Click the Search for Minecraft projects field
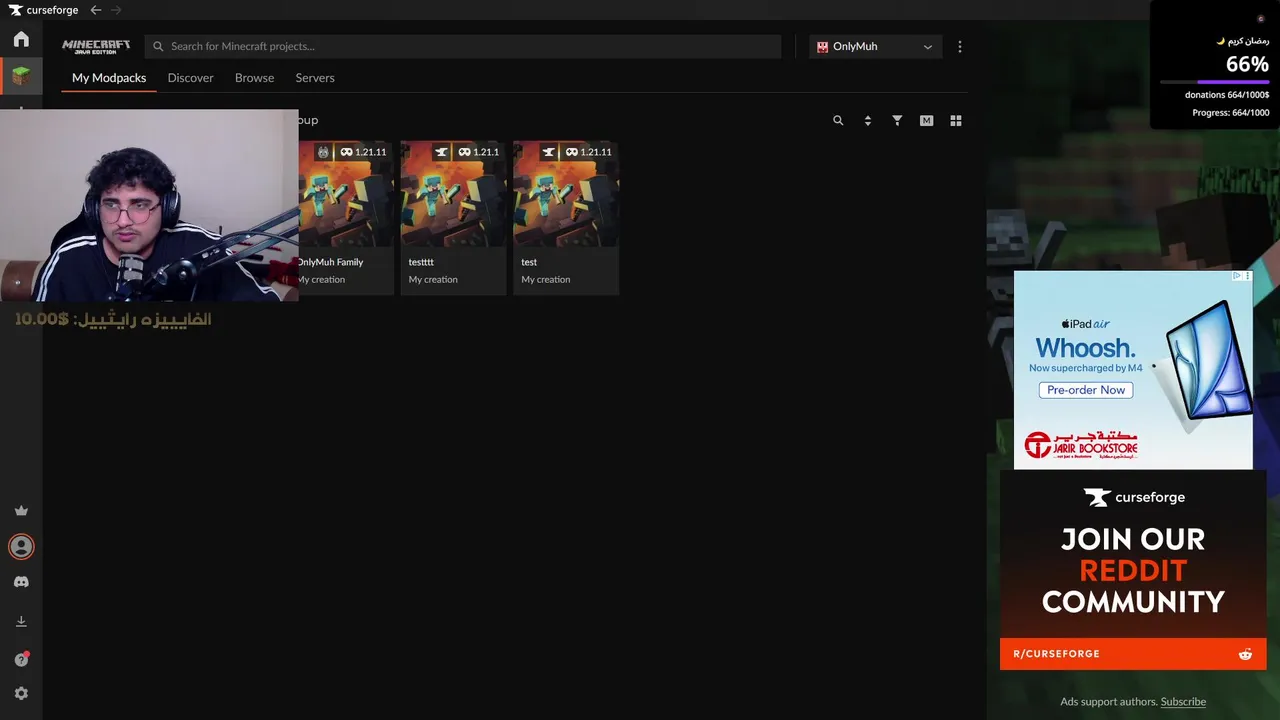 click(463, 46)
